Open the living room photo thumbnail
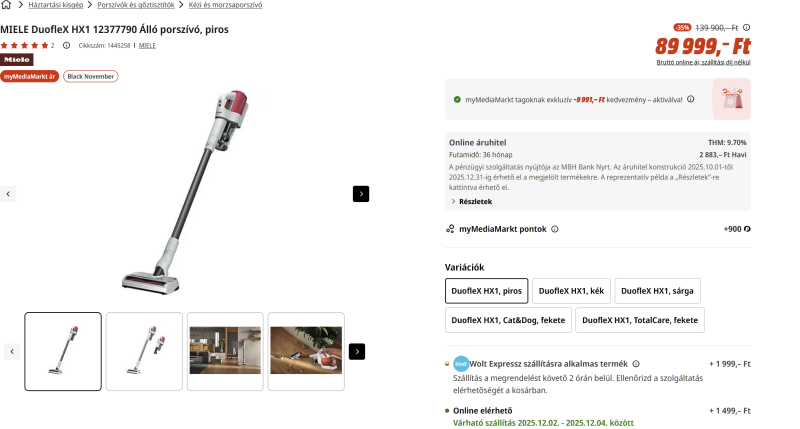Viewport: 800px width, 429px height. pyautogui.click(x=224, y=351)
